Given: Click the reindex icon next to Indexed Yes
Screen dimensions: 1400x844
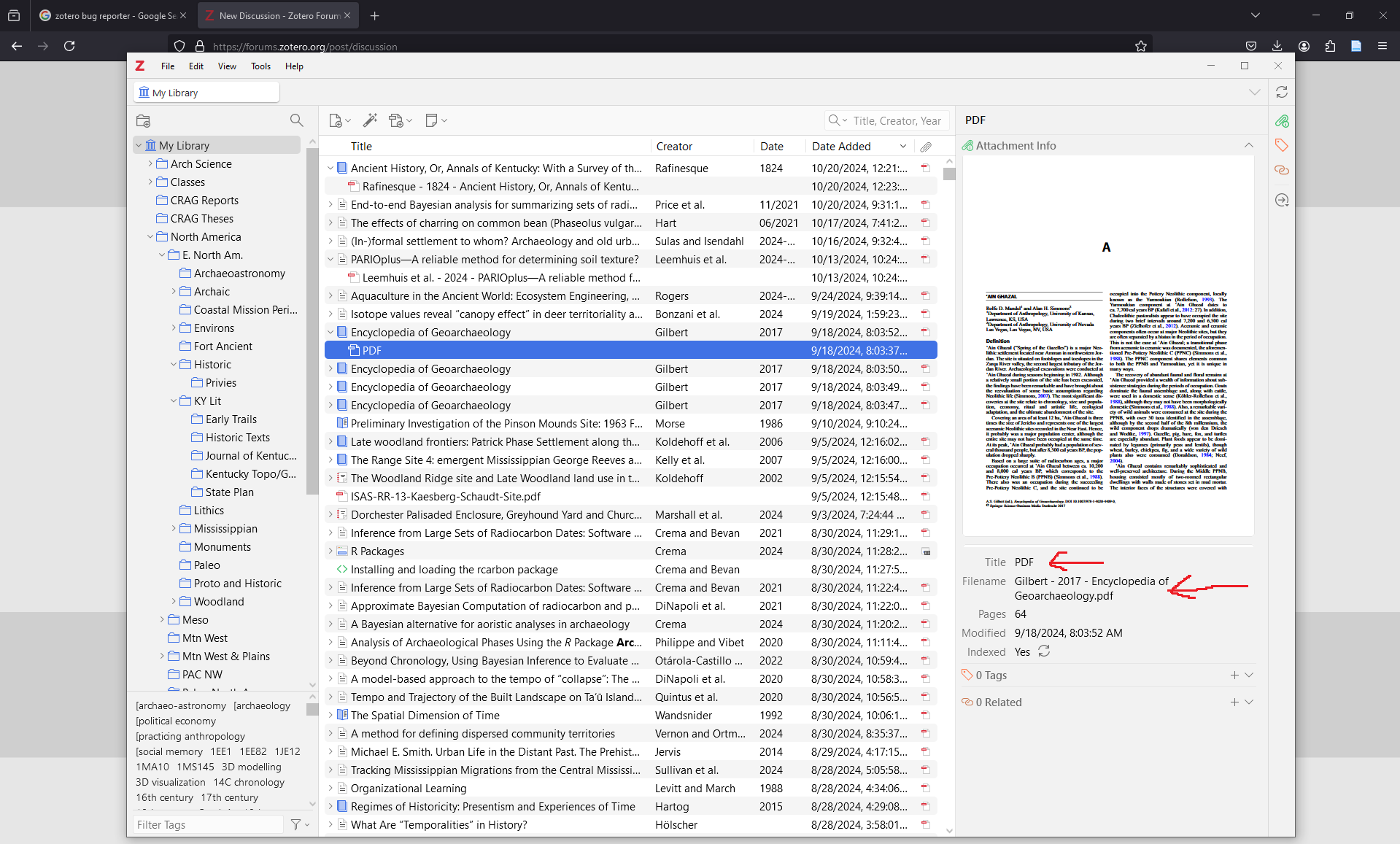Looking at the screenshot, I should (x=1044, y=651).
